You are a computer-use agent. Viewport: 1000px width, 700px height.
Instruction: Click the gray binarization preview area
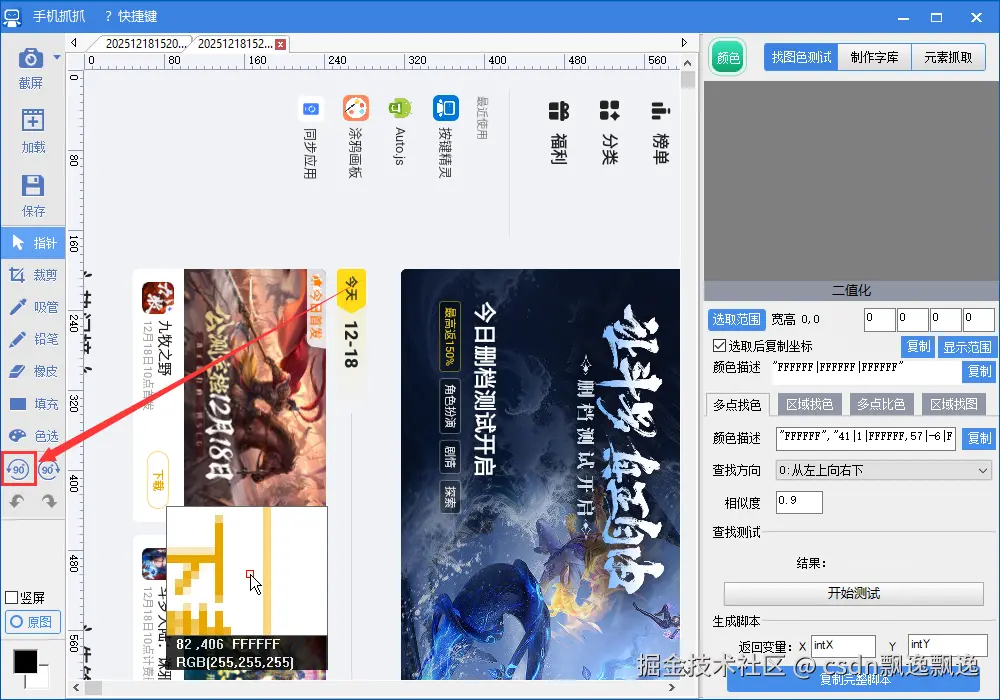point(851,181)
